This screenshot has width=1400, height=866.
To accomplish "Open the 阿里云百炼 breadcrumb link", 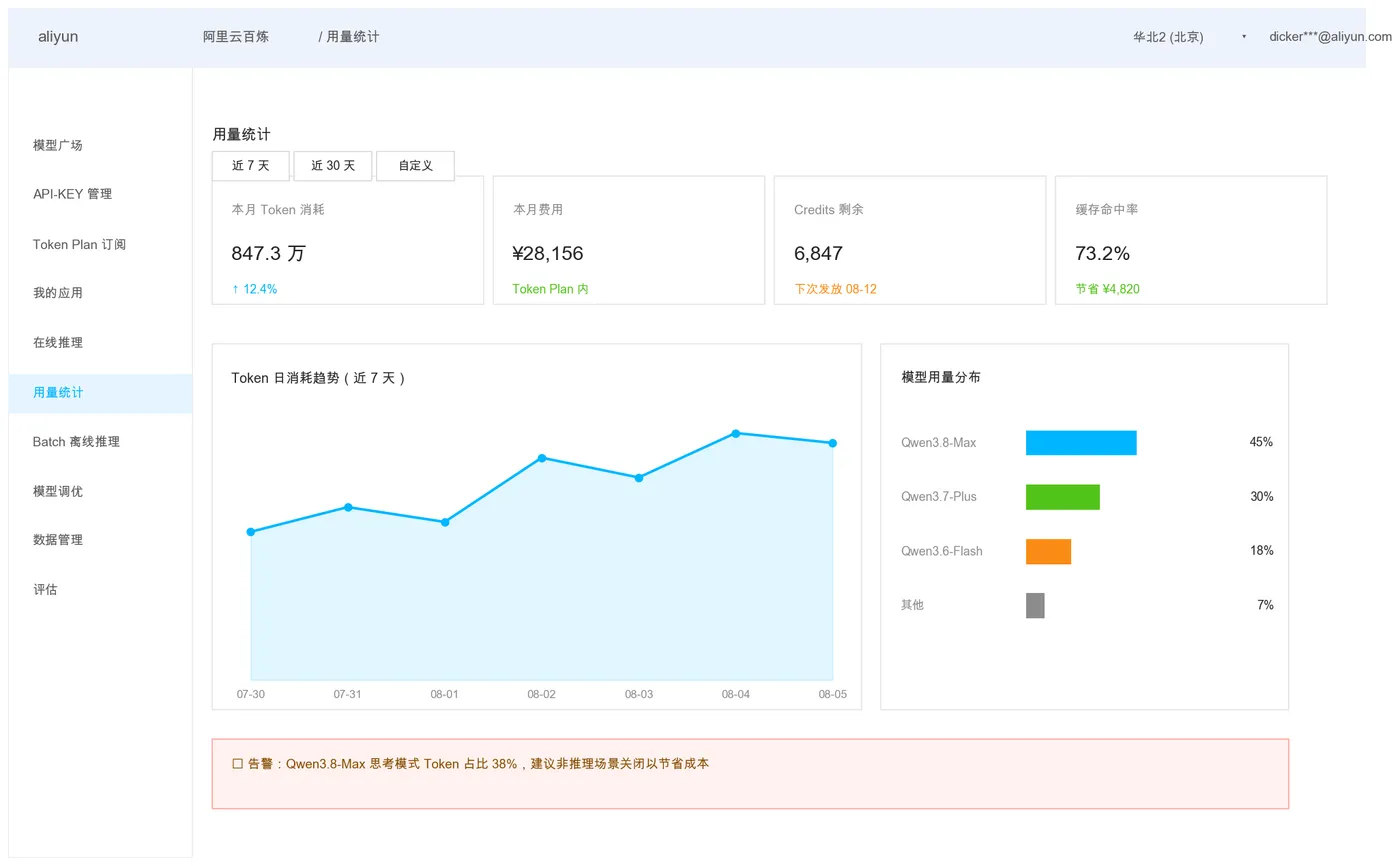I will click(236, 37).
